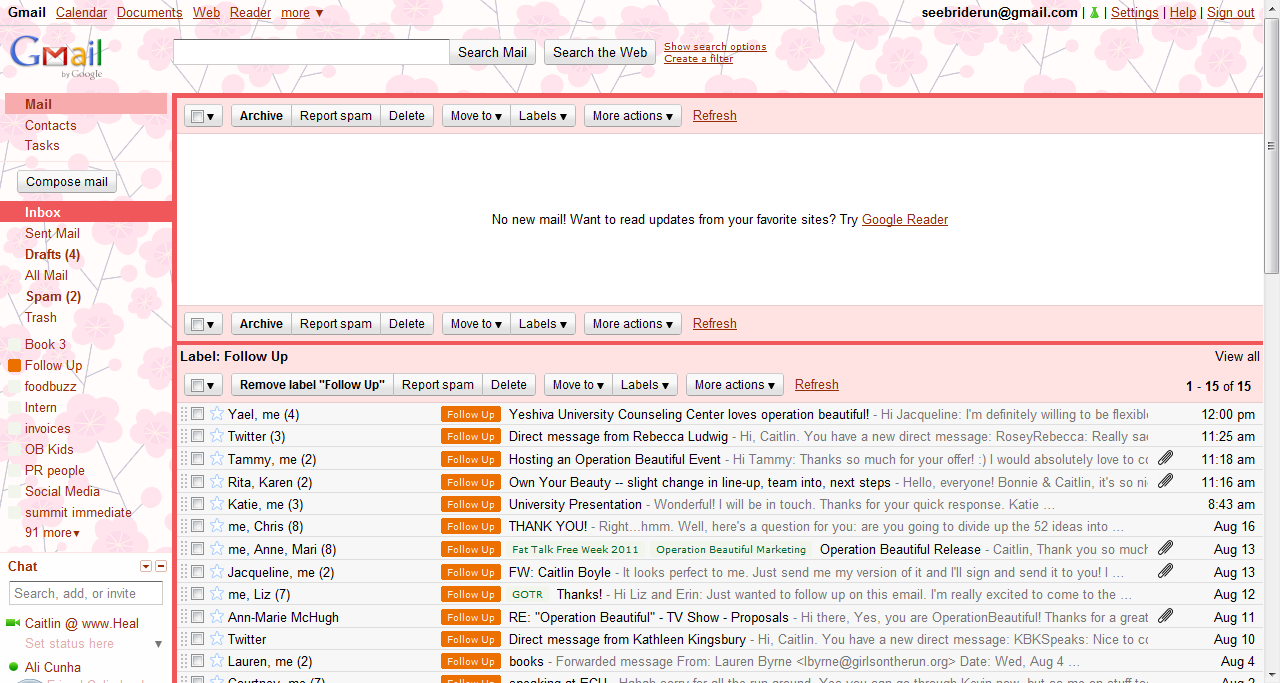Click the attachment icon on Own Your Beauty email

pyautogui.click(x=1165, y=481)
